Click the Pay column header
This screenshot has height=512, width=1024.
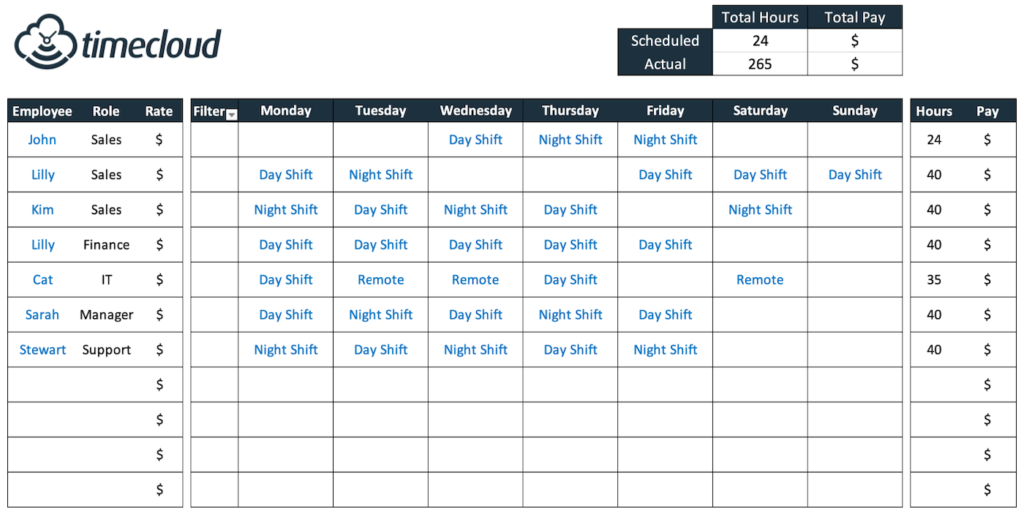coord(988,111)
